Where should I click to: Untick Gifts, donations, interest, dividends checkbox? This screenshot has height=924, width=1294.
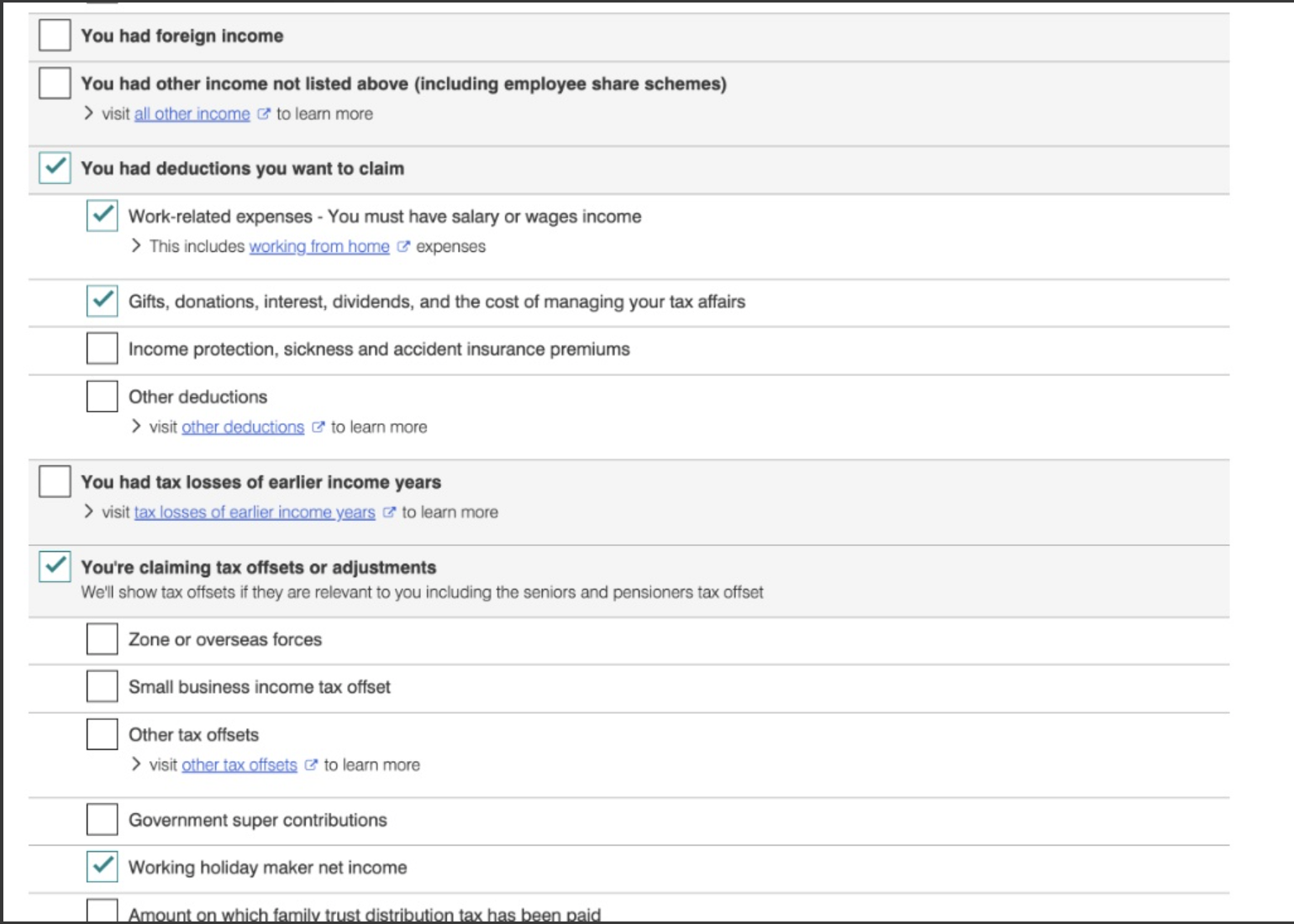click(103, 301)
